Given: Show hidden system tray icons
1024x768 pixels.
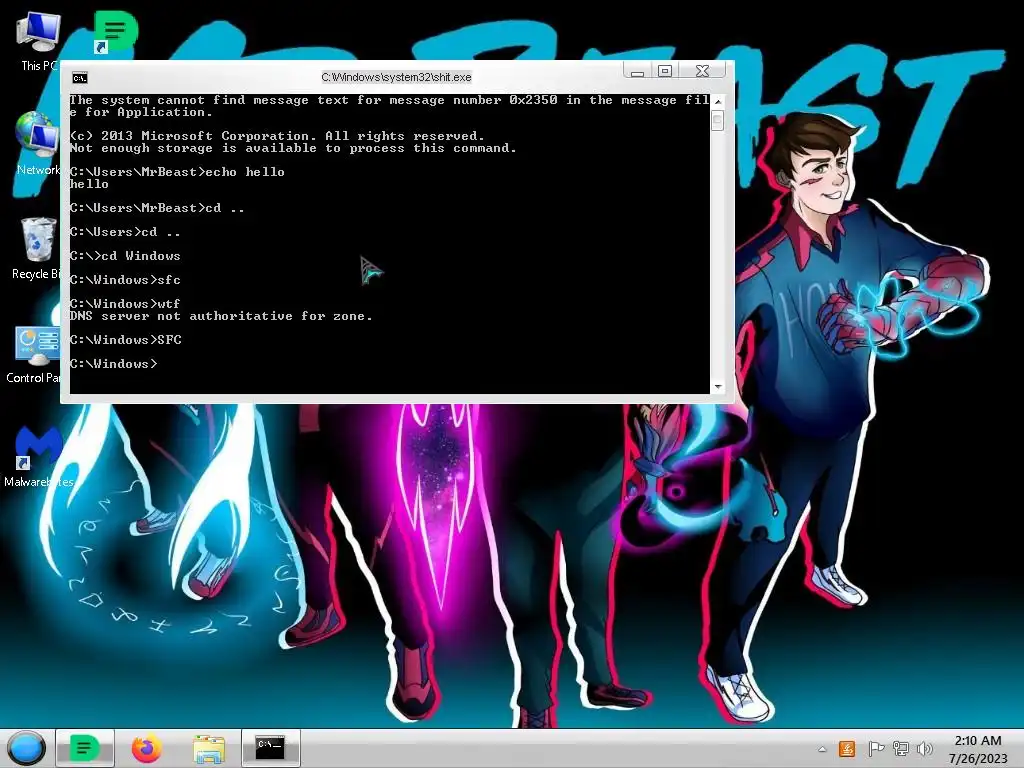Looking at the screenshot, I should tap(822, 750).
